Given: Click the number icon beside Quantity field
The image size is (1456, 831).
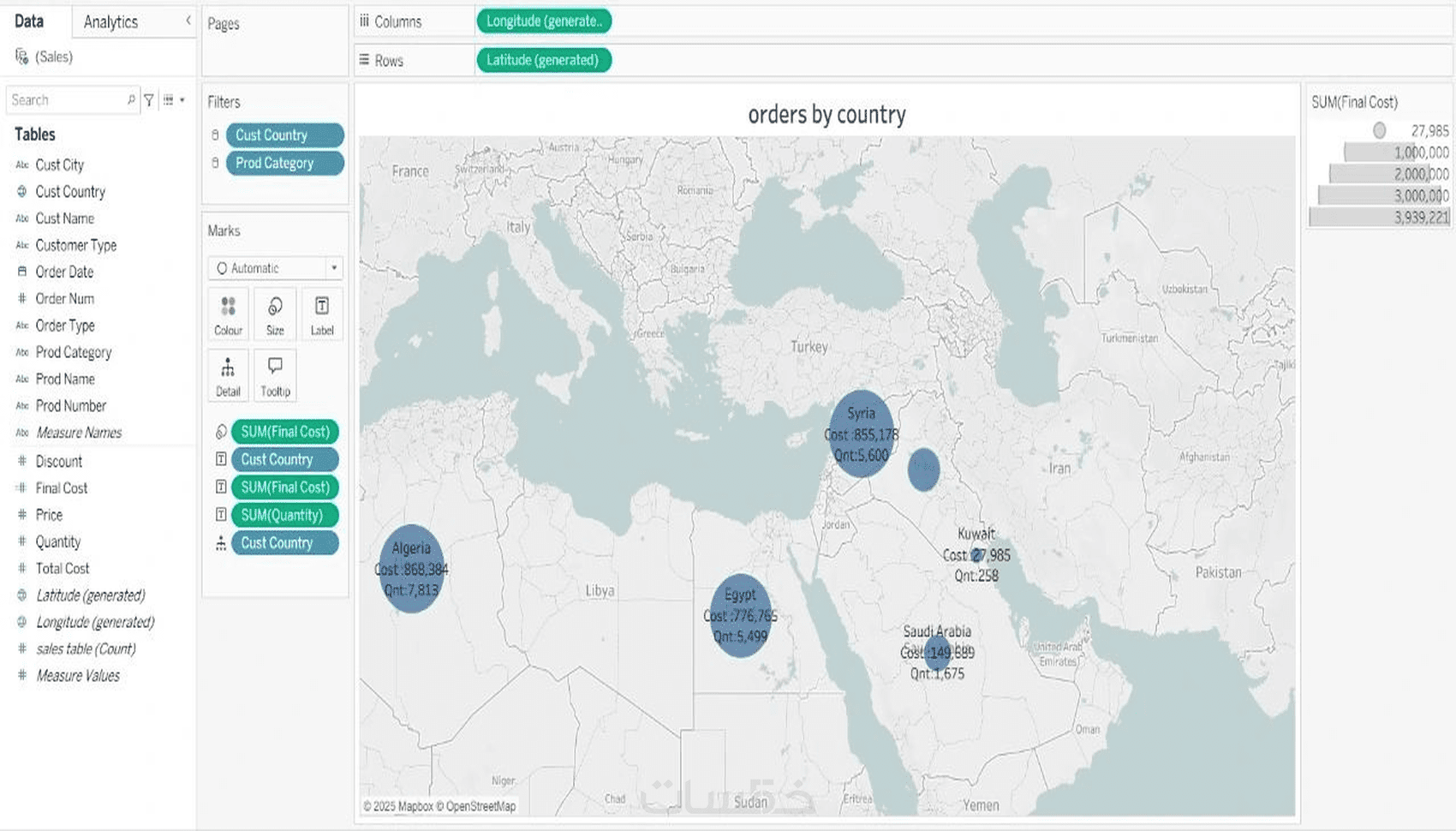Looking at the screenshot, I should click(22, 541).
